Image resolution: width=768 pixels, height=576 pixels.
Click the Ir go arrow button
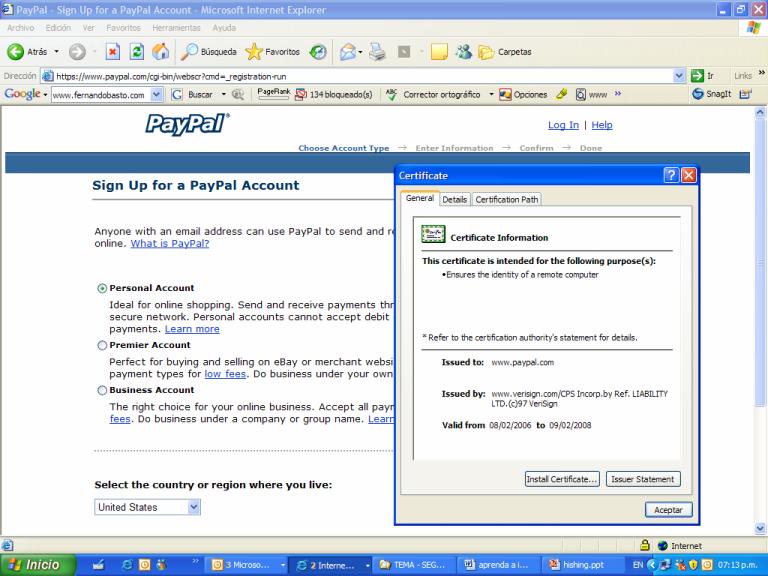pos(702,76)
